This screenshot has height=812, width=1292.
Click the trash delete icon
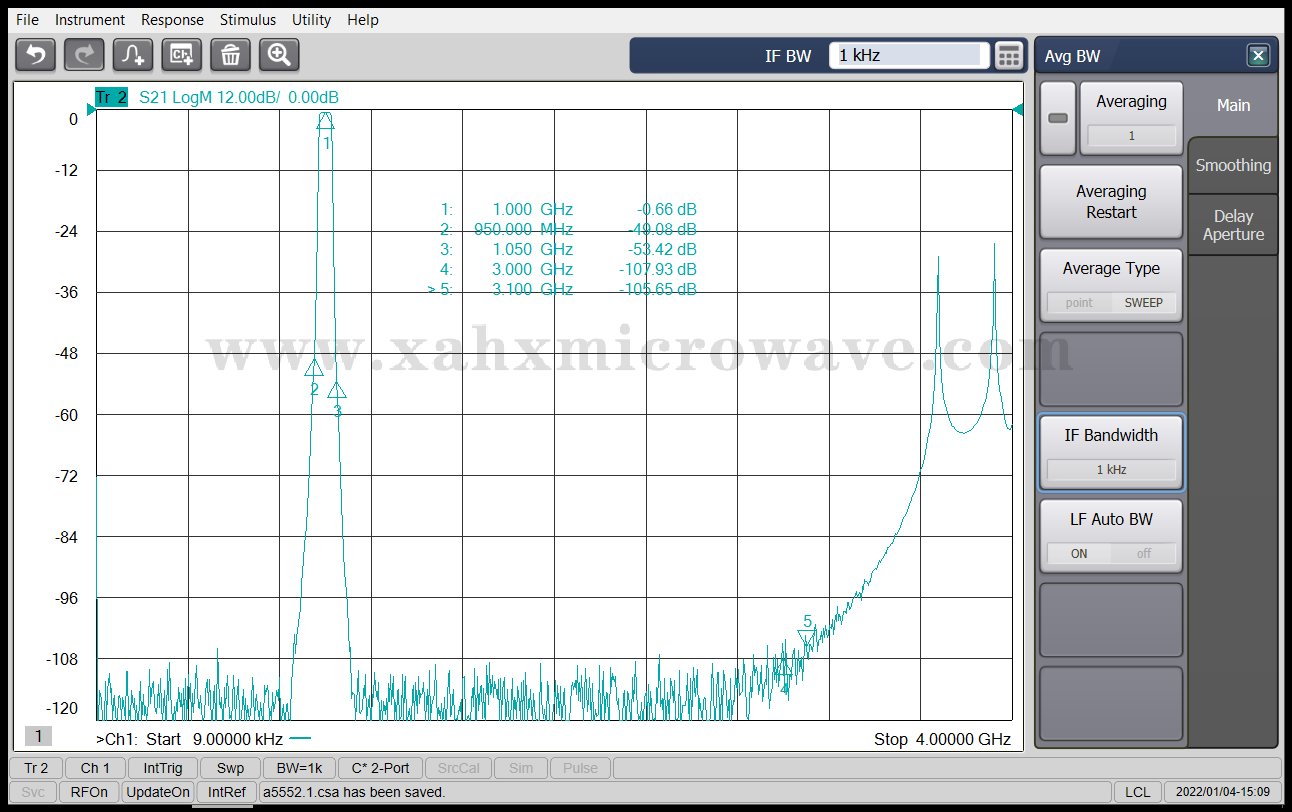tap(230, 55)
